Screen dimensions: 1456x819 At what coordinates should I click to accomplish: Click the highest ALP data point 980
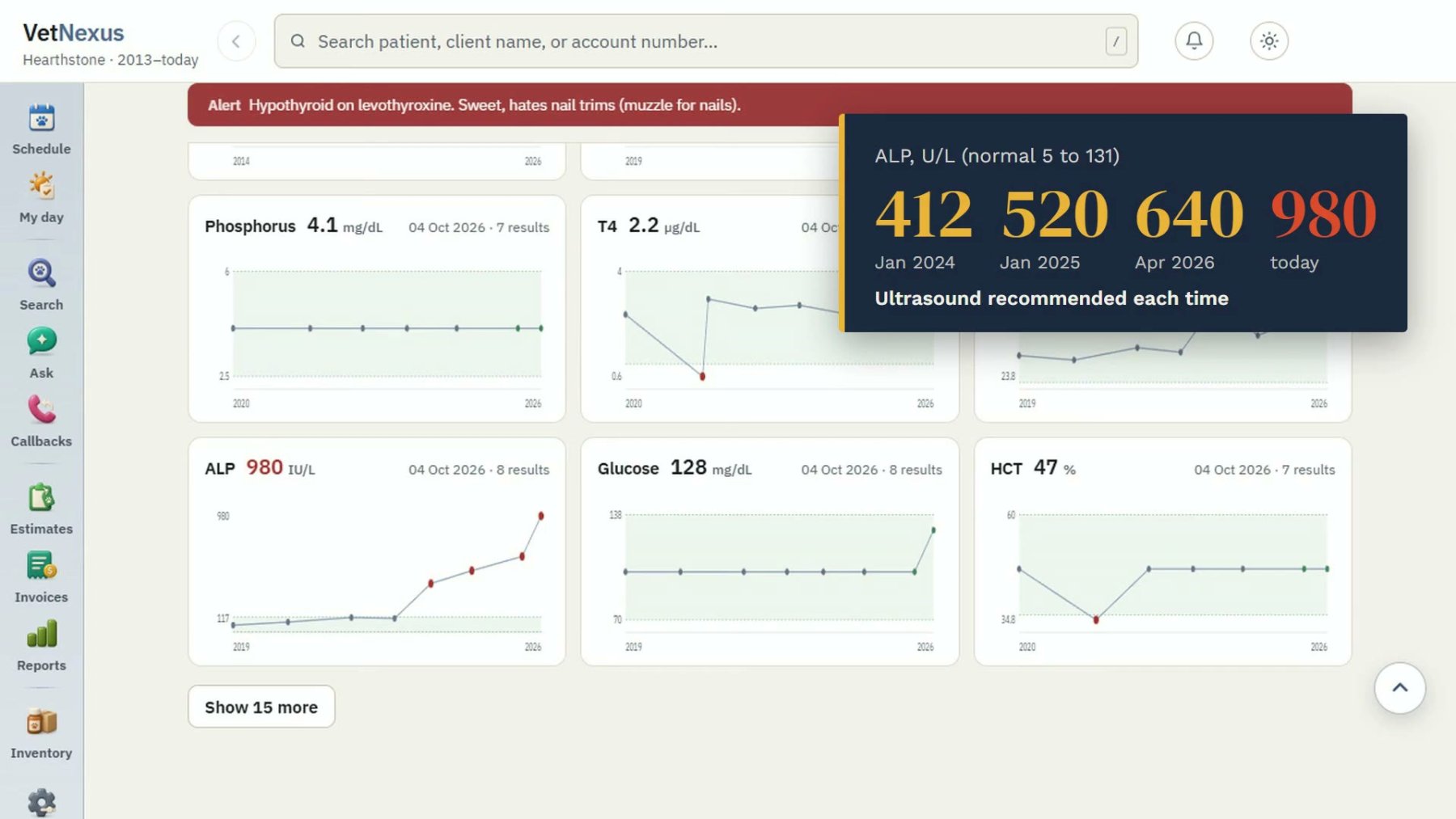[541, 516]
